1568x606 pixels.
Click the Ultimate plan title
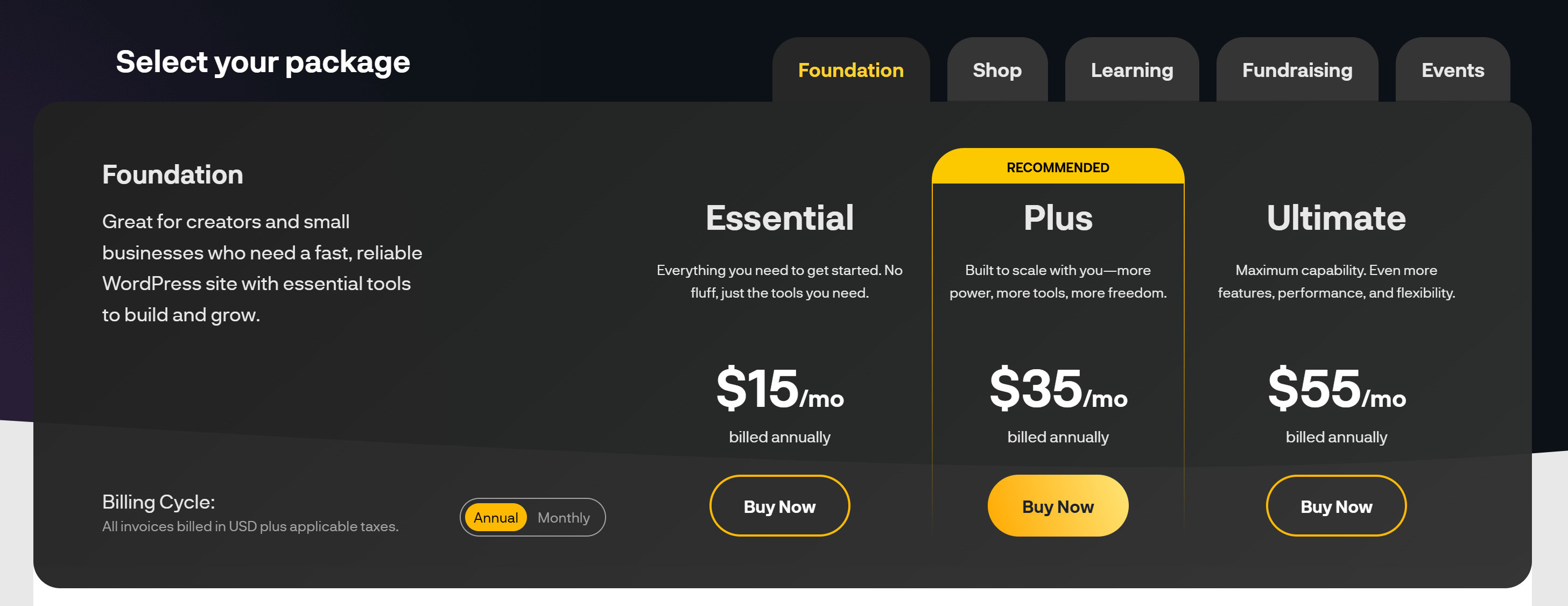[1336, 218]
